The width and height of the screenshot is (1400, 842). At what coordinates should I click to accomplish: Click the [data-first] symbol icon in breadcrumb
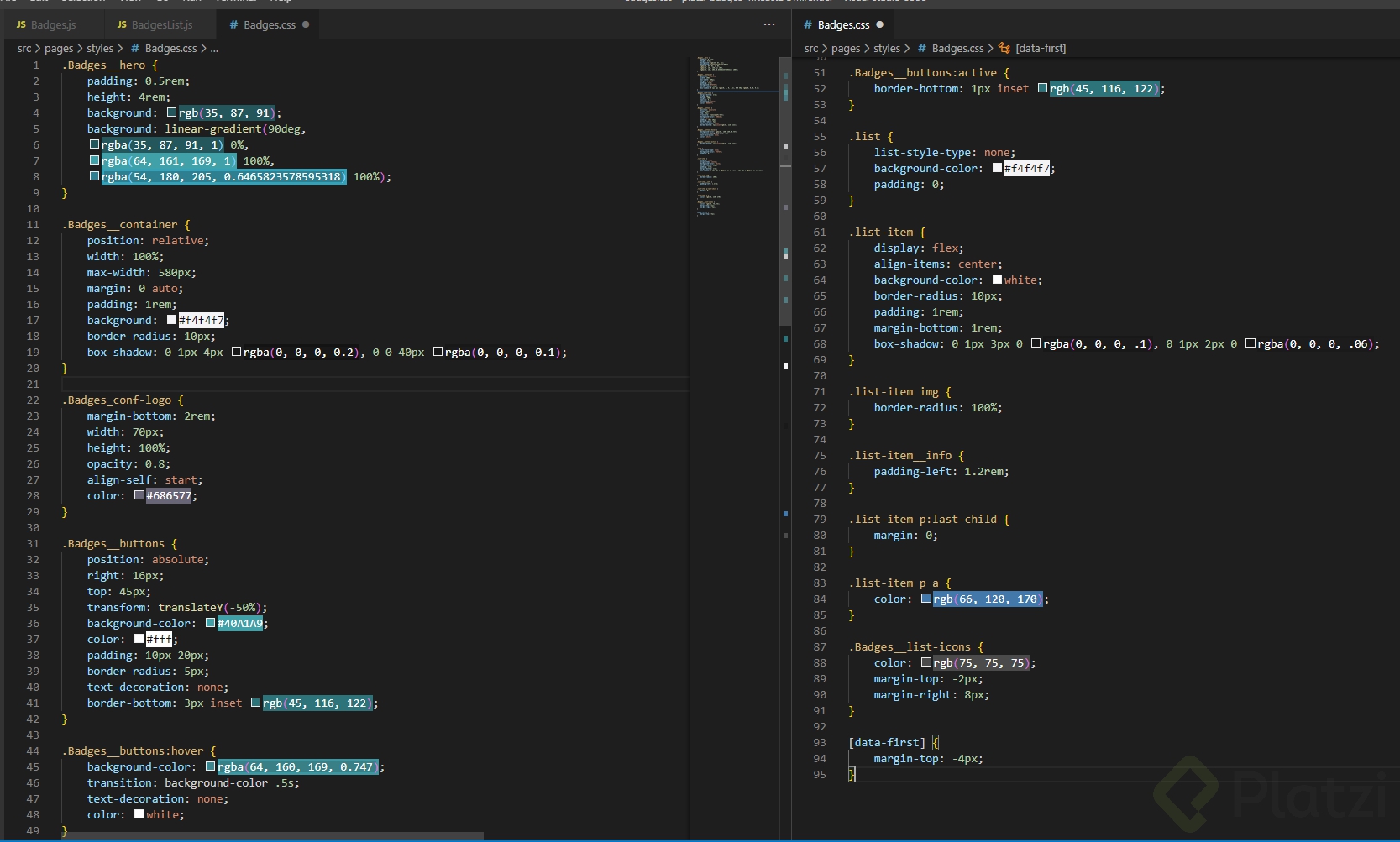click(x=1004, y=49)
